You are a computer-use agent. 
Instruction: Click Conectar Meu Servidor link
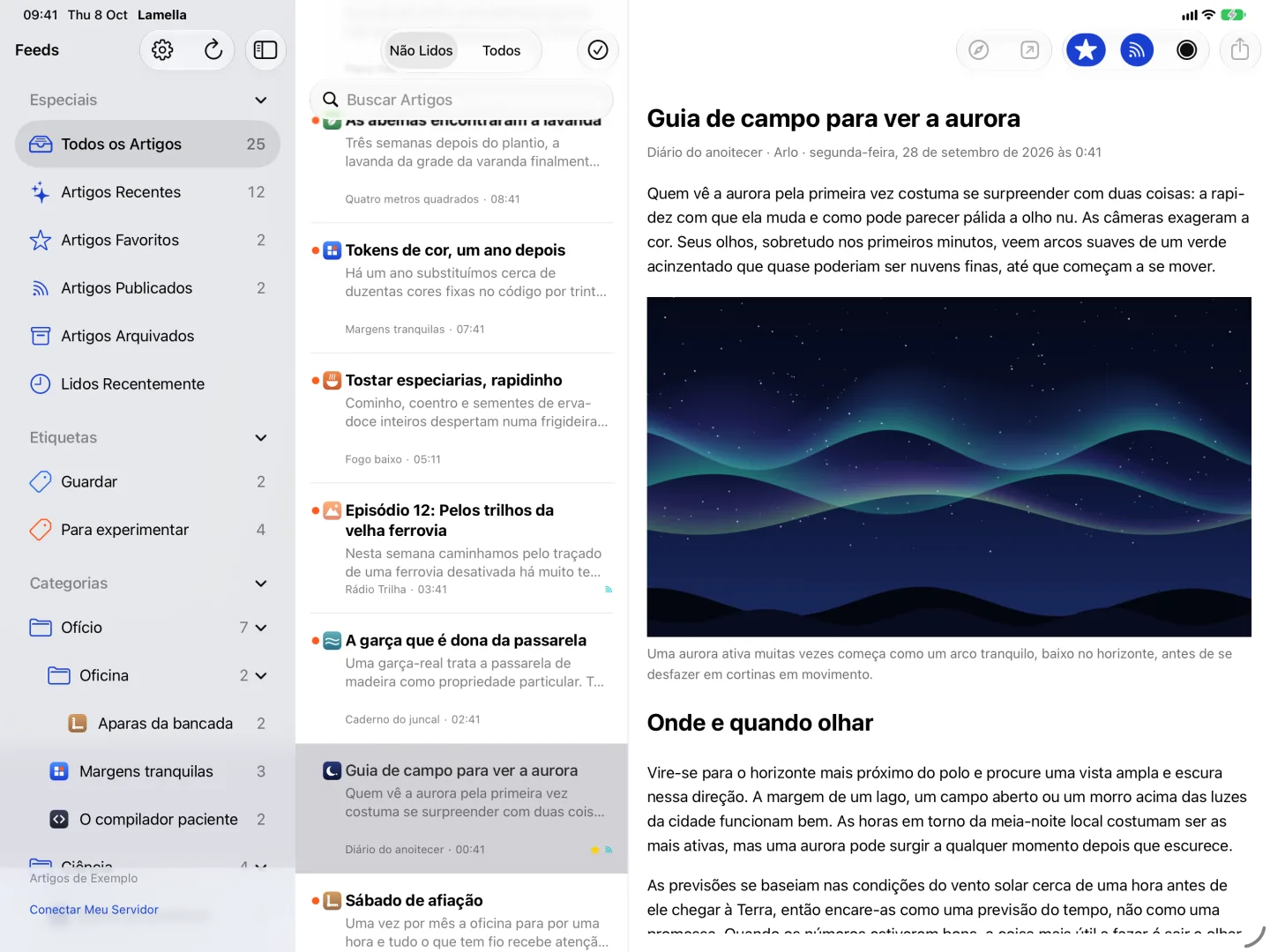coord(93,910)
